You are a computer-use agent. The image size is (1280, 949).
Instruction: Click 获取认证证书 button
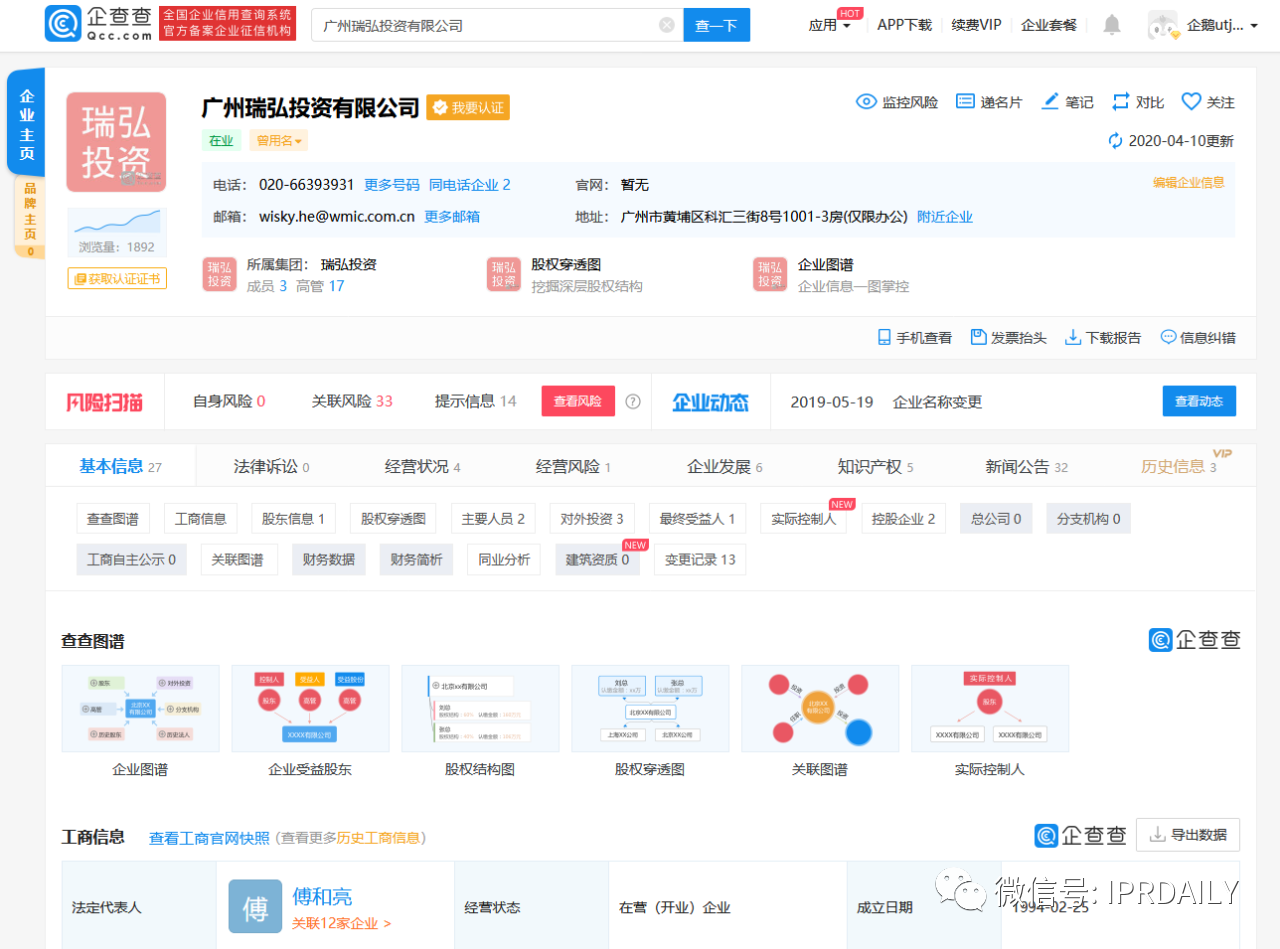[x=117, y=278]
